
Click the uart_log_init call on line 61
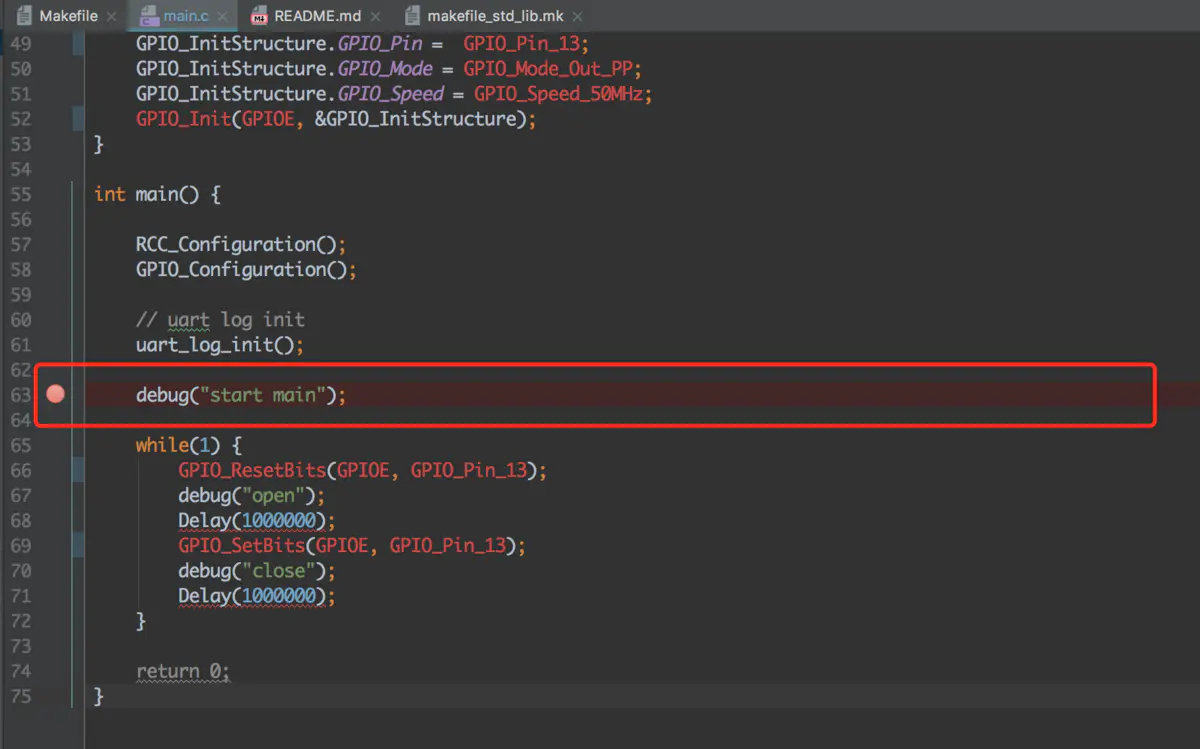click(220, 345)
